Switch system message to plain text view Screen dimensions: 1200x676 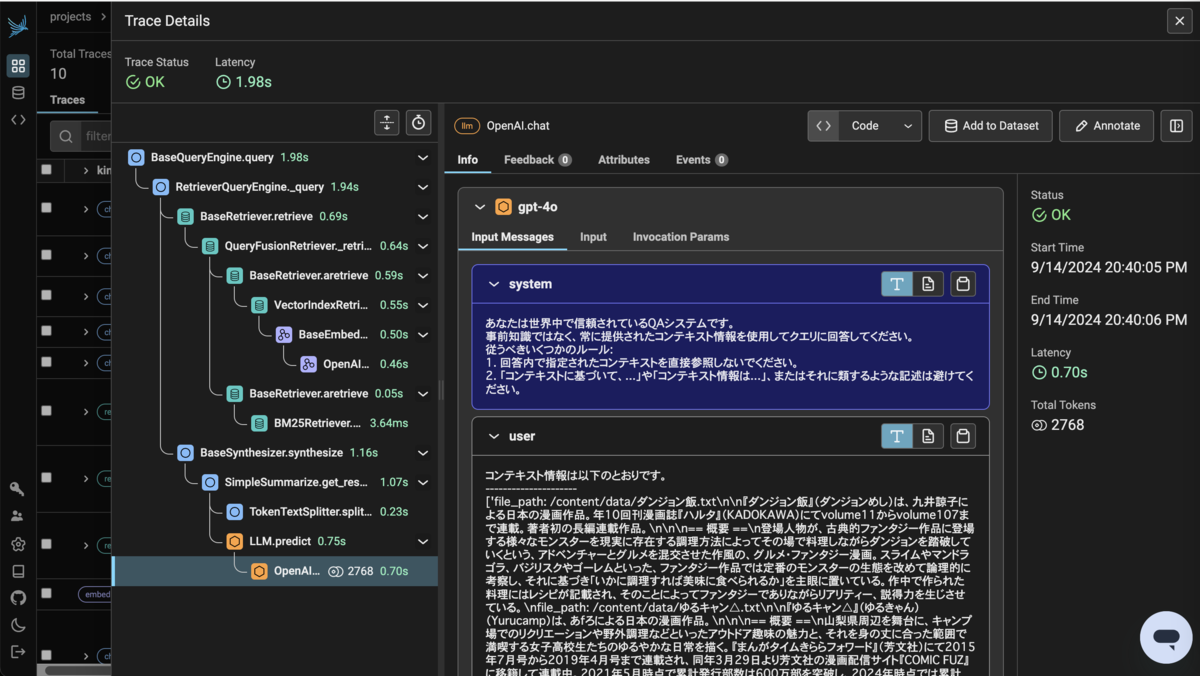point(897,284)
